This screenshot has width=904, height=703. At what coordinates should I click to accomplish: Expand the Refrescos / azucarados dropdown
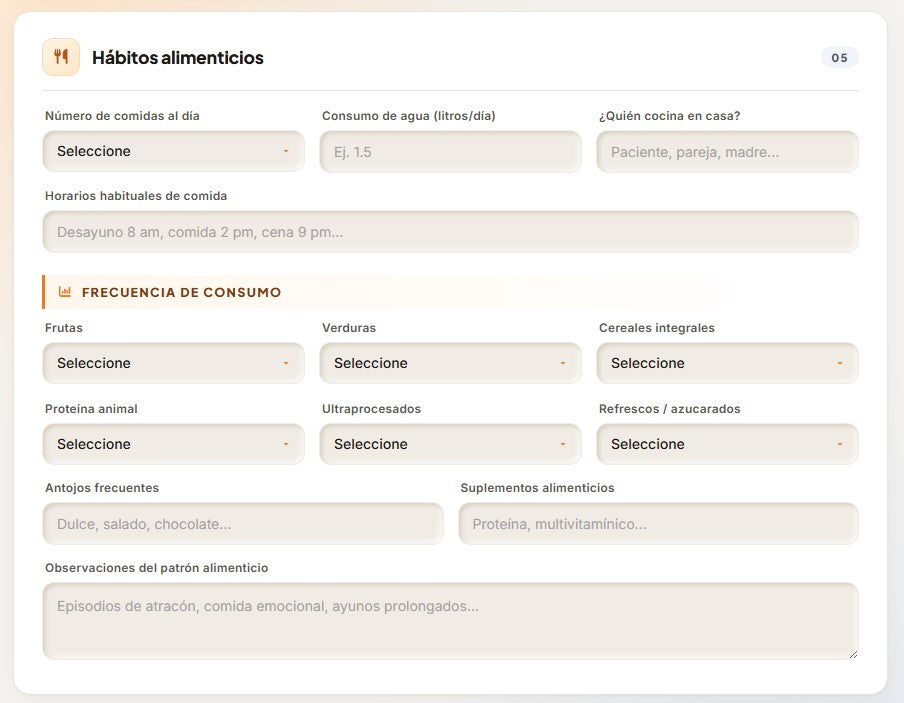728,444
